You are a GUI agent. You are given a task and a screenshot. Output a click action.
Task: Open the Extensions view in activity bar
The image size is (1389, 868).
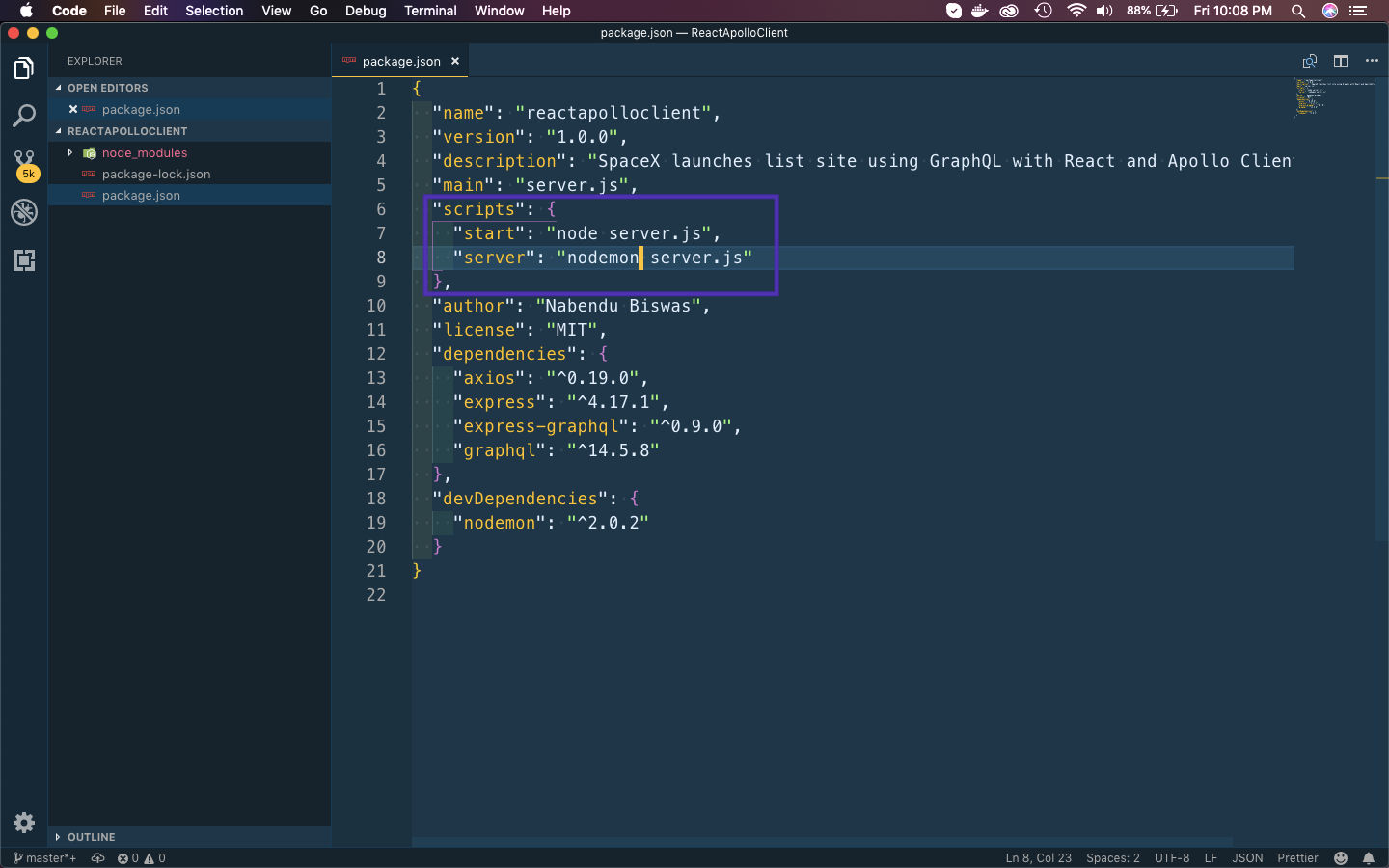pos(24,260)
